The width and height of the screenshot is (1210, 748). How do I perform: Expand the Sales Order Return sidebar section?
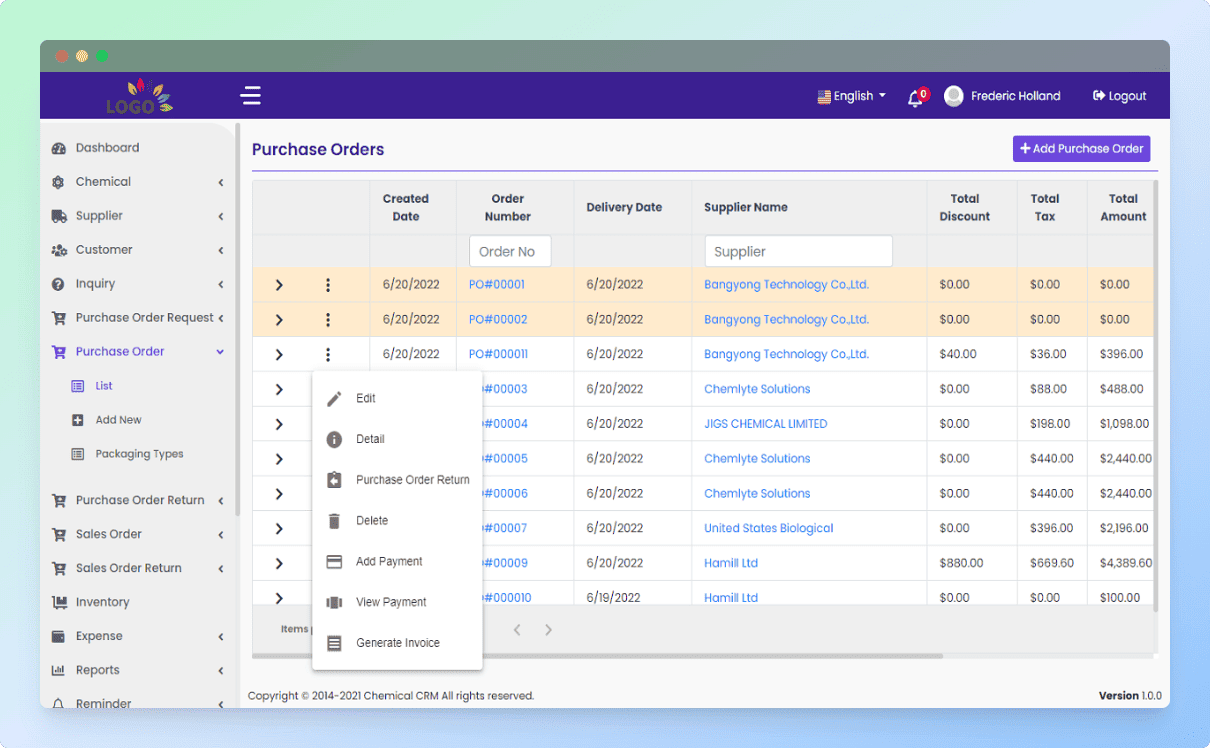tap(220, 568)
